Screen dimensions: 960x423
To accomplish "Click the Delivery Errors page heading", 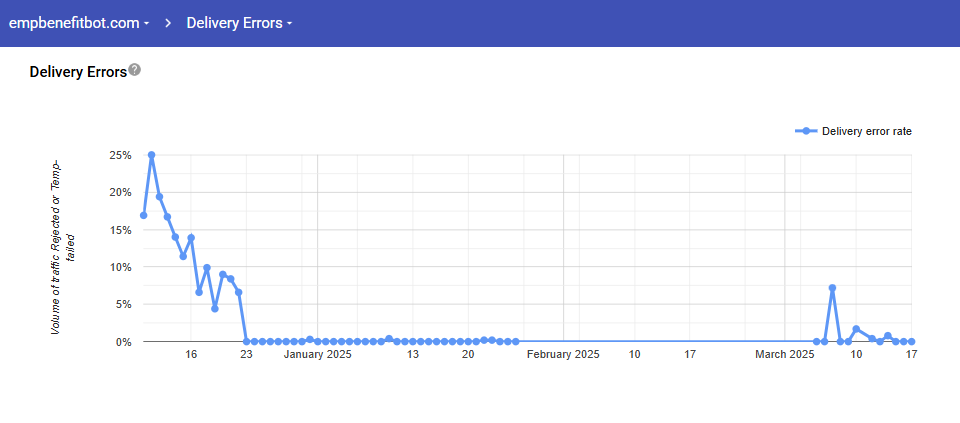I will coord(78,72).
